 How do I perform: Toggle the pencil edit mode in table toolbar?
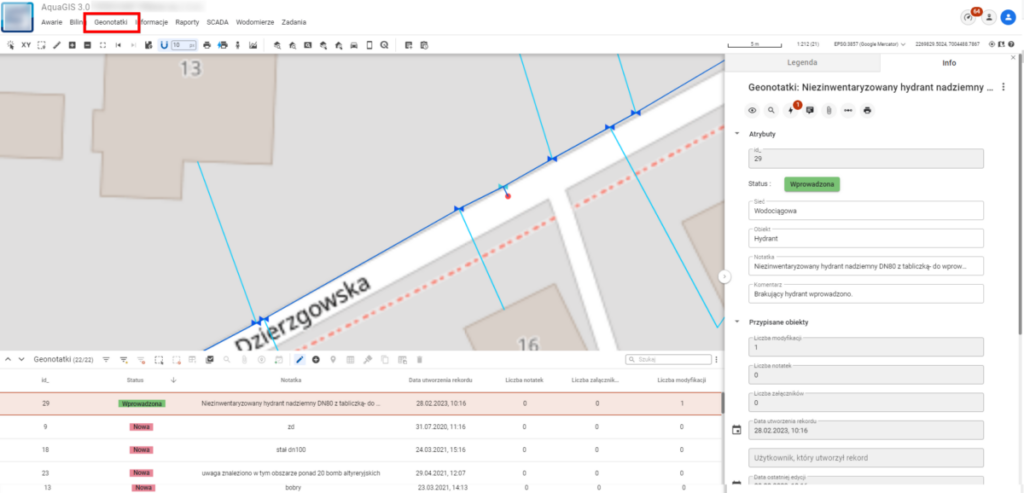pyautogui.click(x=299, y=359)
